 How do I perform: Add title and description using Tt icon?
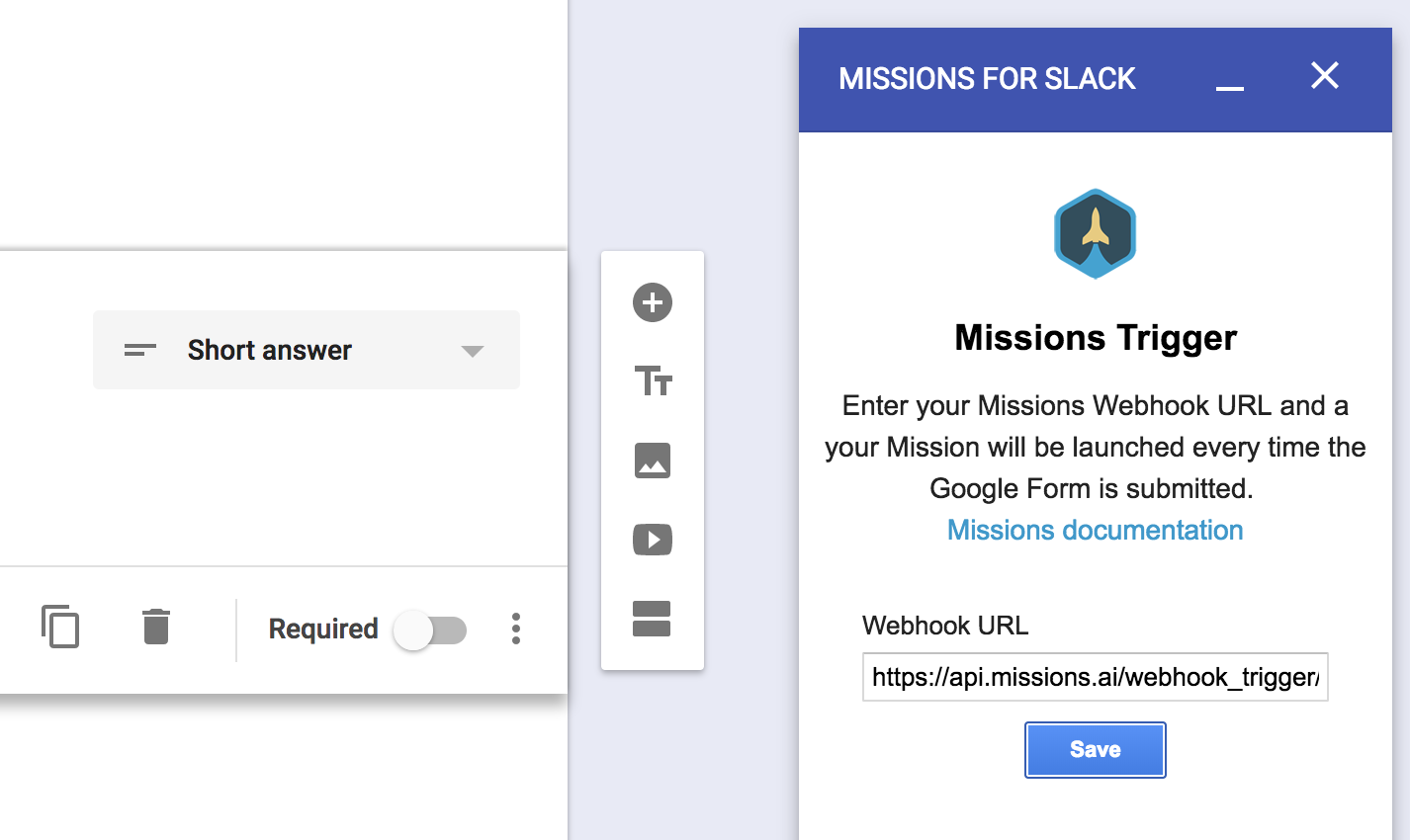click(653, 380)
